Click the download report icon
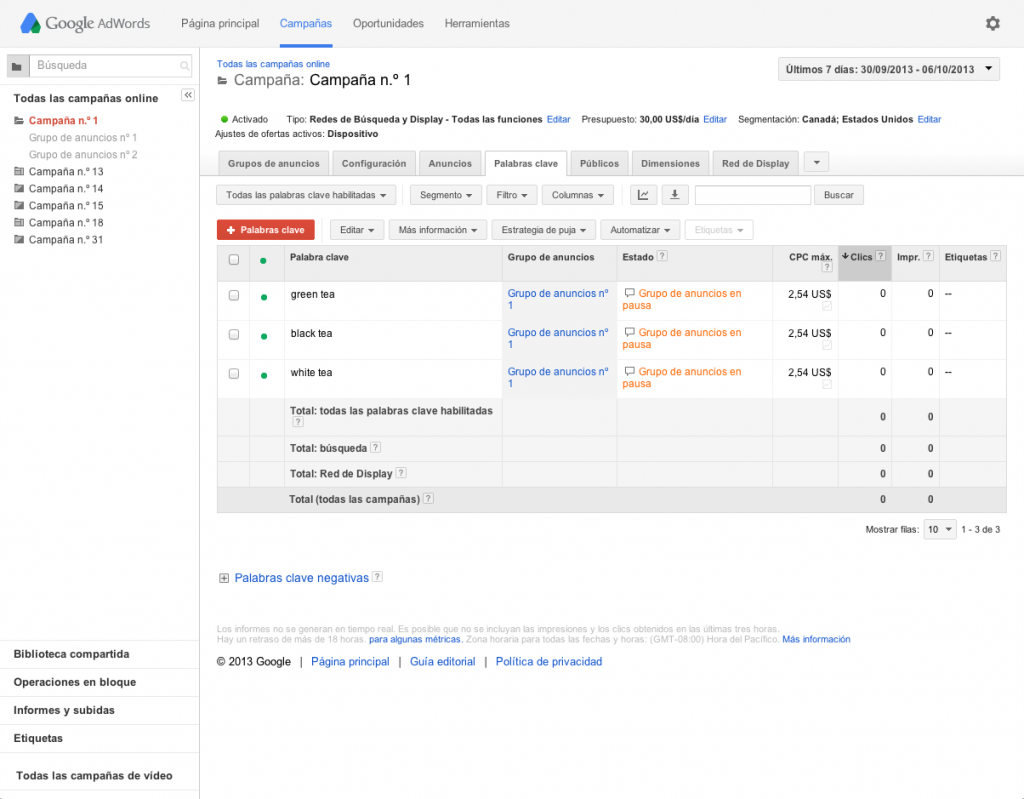The height and width of the screenshot is (799, 1024). (x=674, y=195)
